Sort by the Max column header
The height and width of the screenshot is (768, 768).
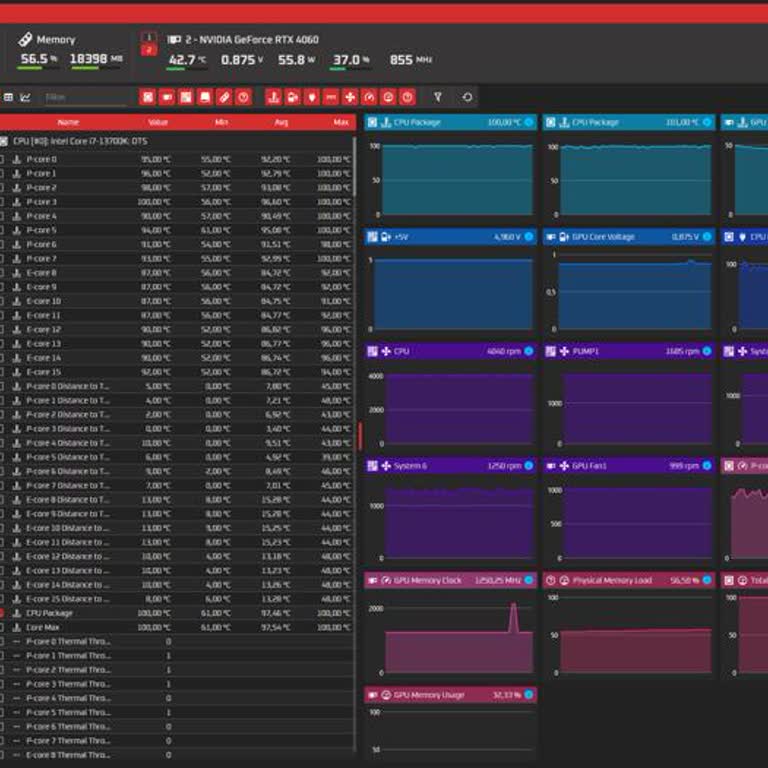click(x=341, y=122)
